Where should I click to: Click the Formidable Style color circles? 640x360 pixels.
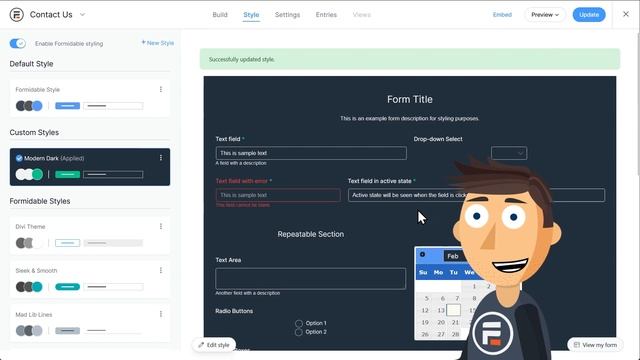click(x=29, y=106)
